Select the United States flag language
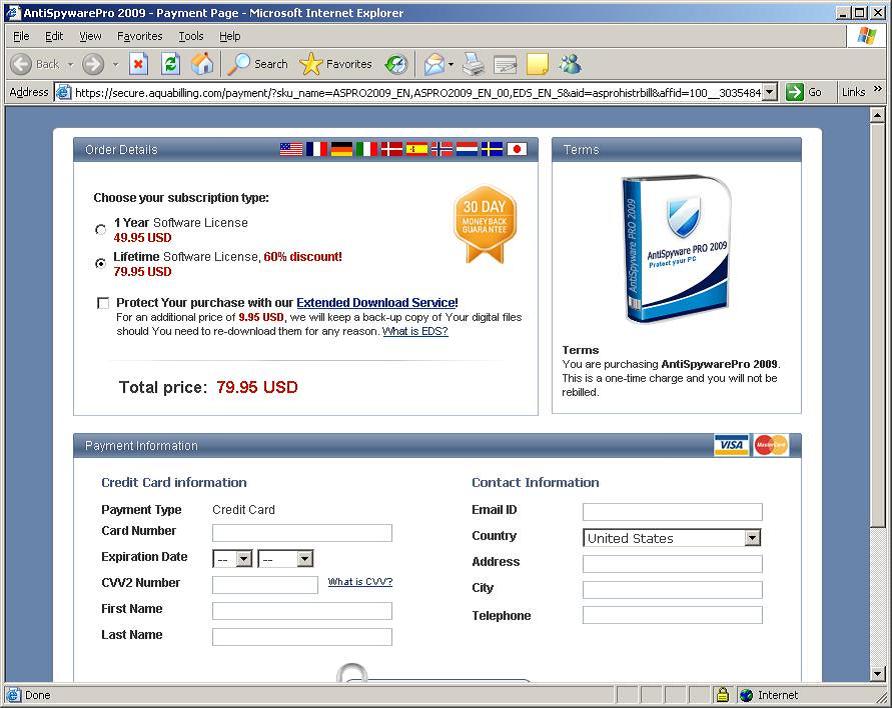This screenshot has width=892, height=708. 291,150
